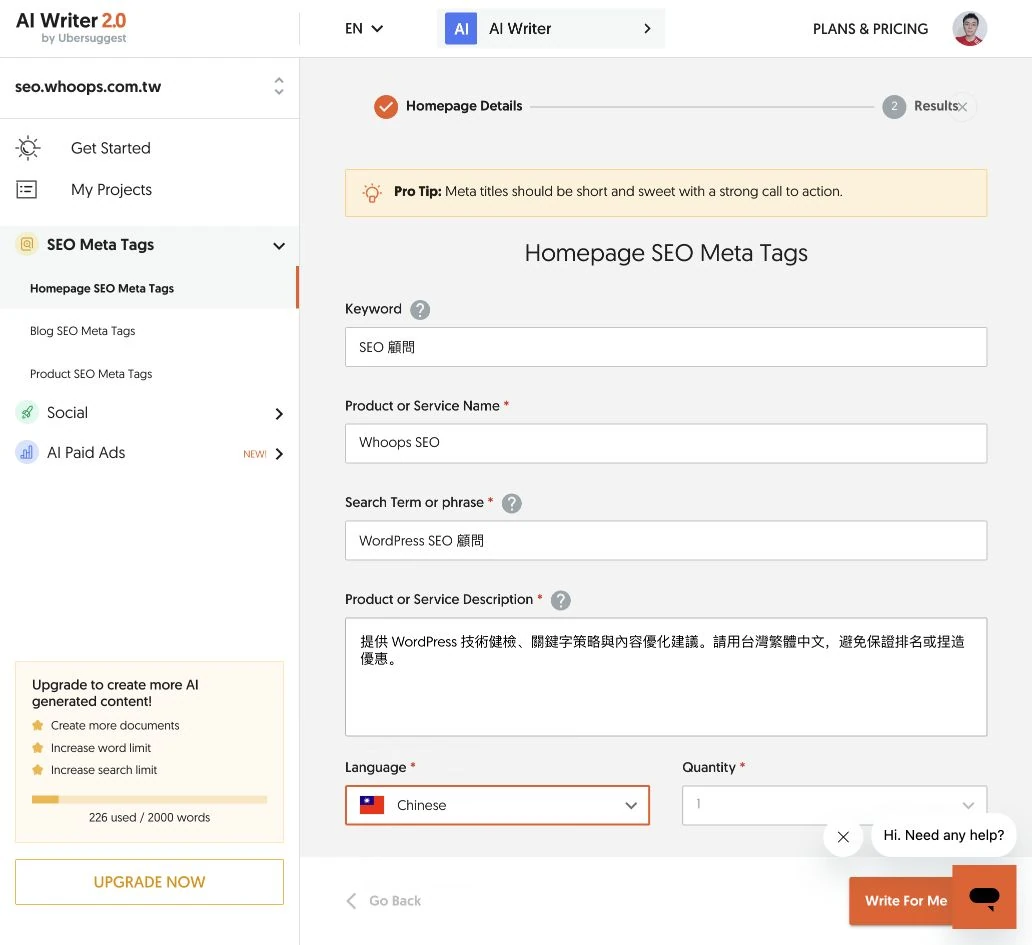Viewport: 1032px width, 945px height.
Task: Click the Get Started sun icon
Action: pos(28,148)
